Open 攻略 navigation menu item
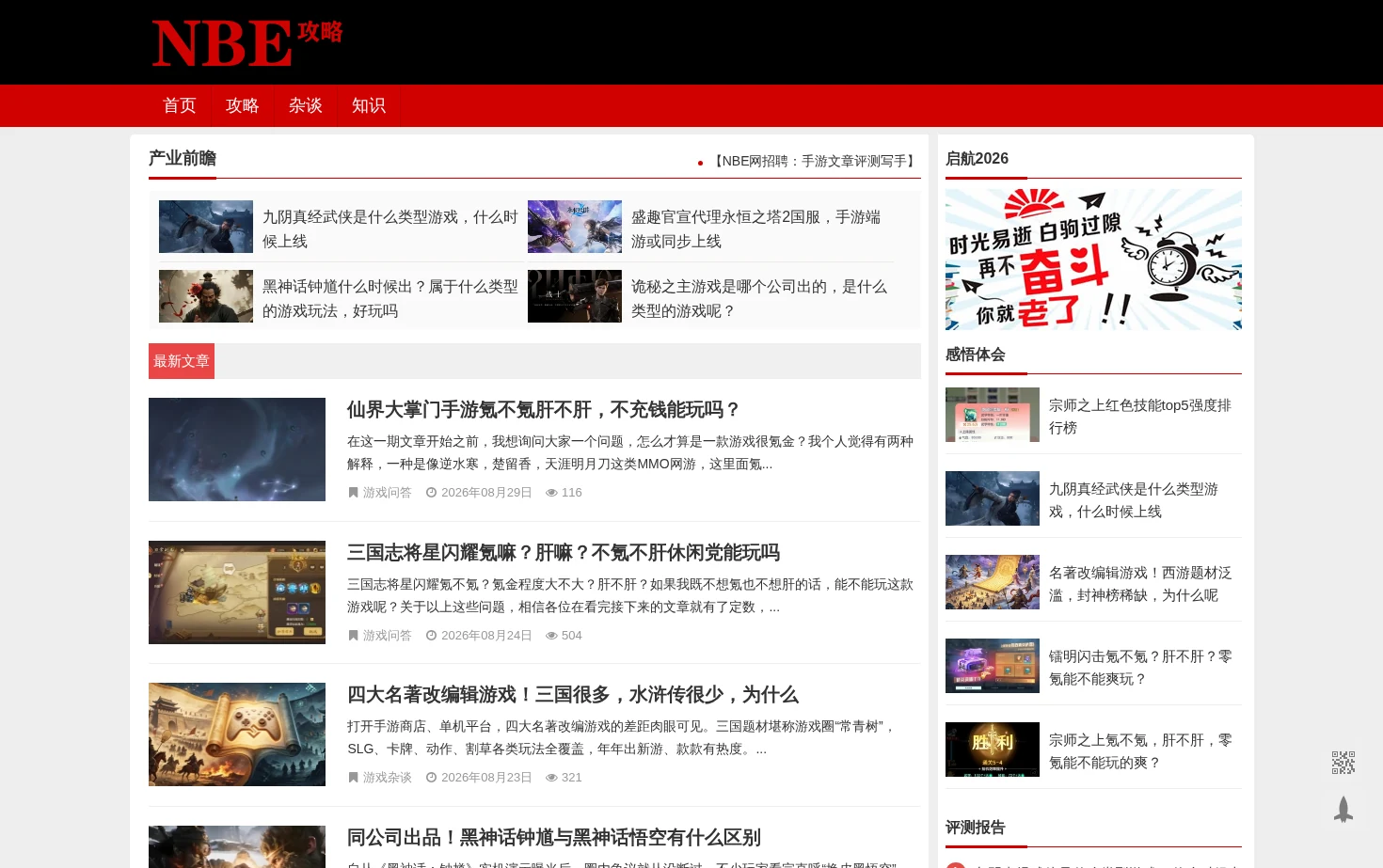This screenshot has width=1383, height=868. [x=243, y=105]
